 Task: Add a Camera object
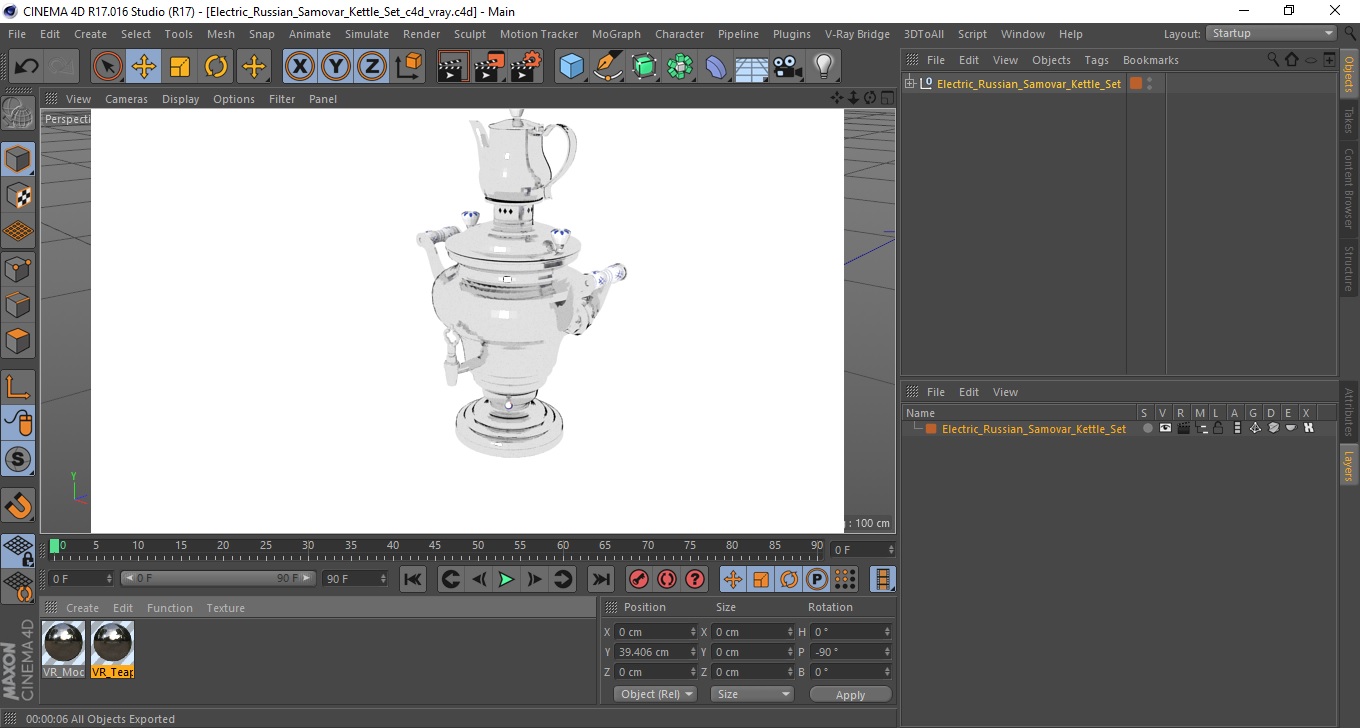point(788,67)
